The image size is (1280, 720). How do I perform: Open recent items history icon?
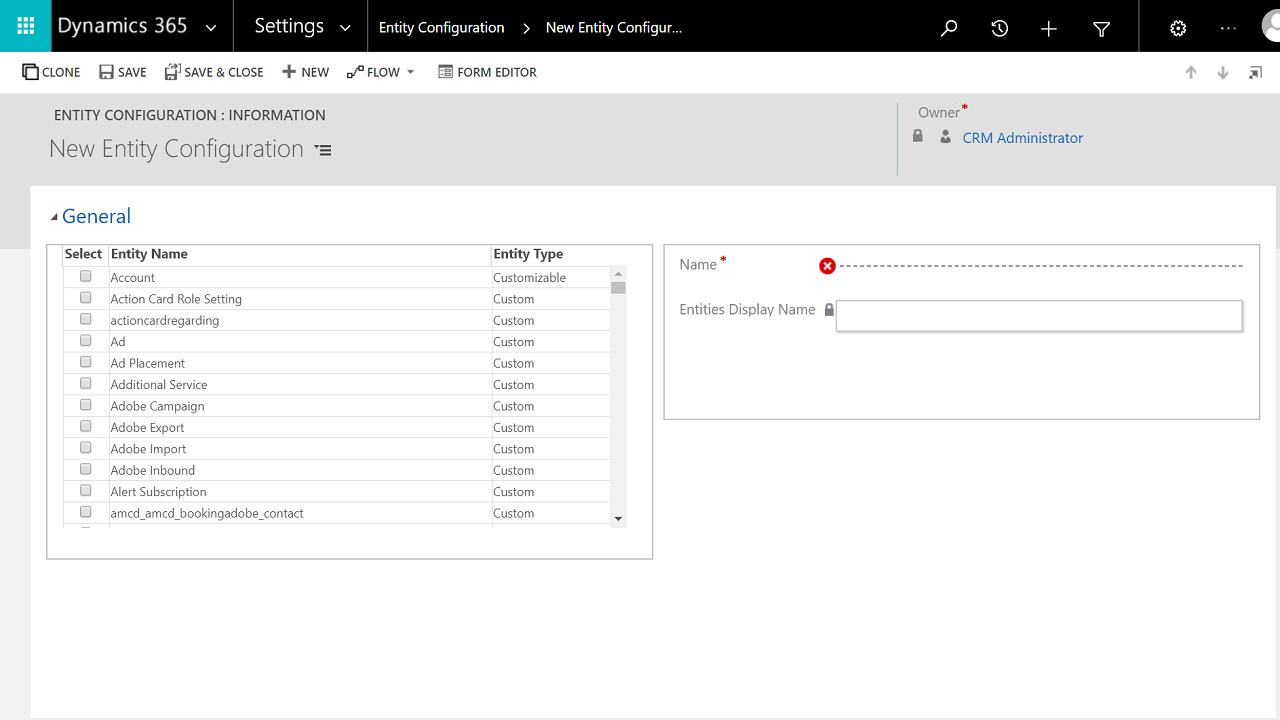[x=999, y=29]
